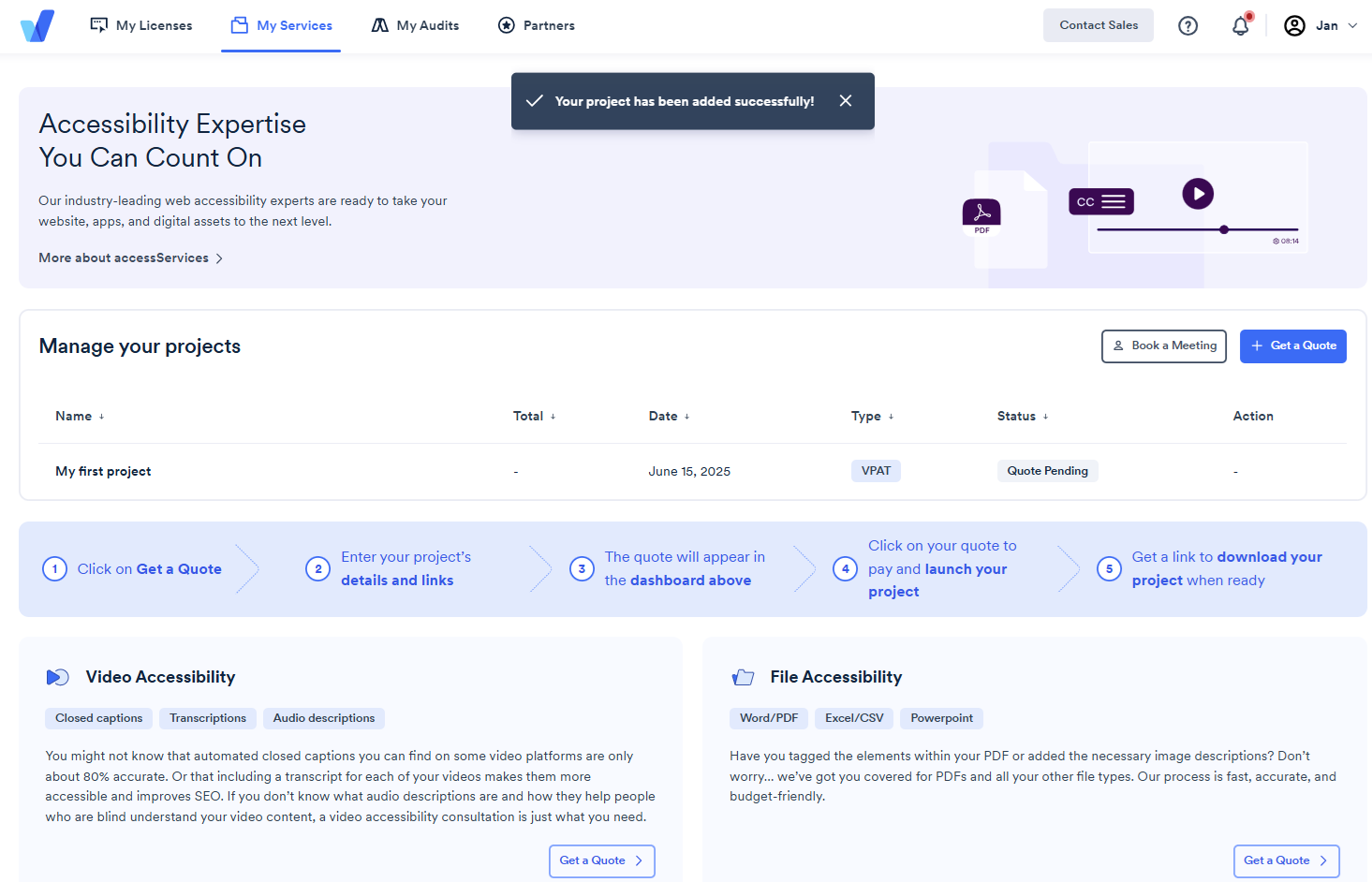The image size is (1372, 882).
Task: Click the step 4 launch your project text
Action: pyautogui.click(x=937, y=581)
